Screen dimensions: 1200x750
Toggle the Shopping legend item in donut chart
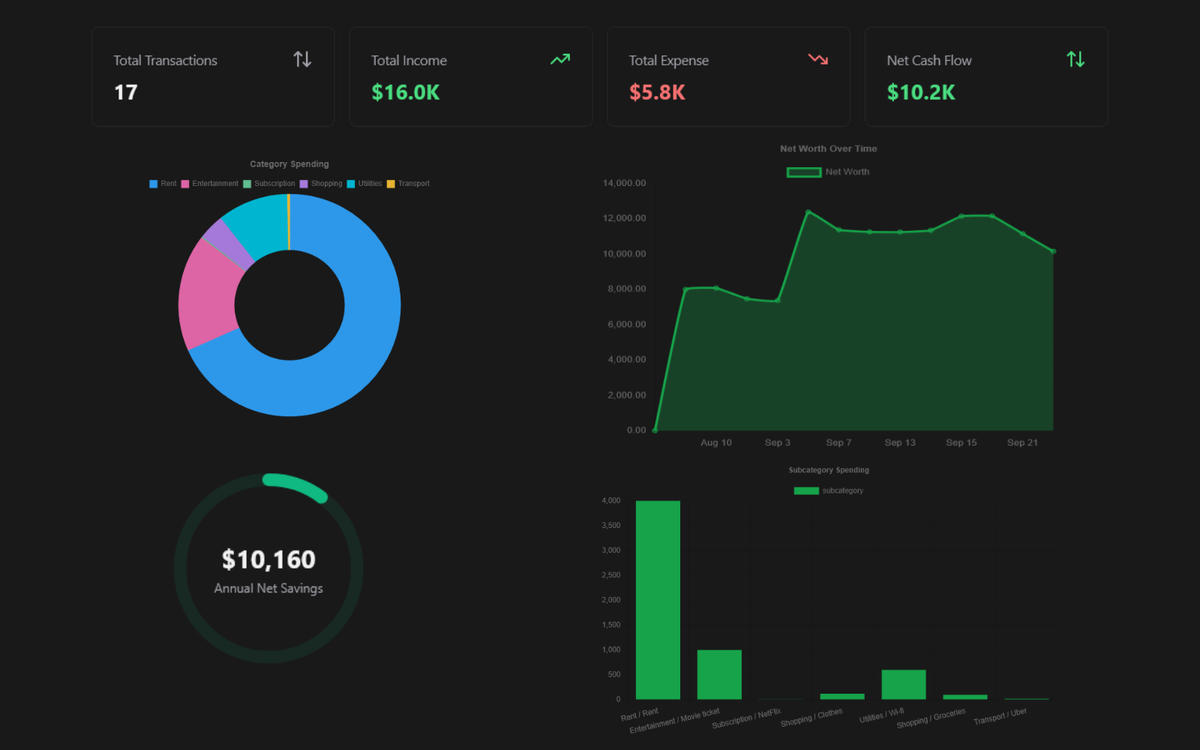[321, 184]
